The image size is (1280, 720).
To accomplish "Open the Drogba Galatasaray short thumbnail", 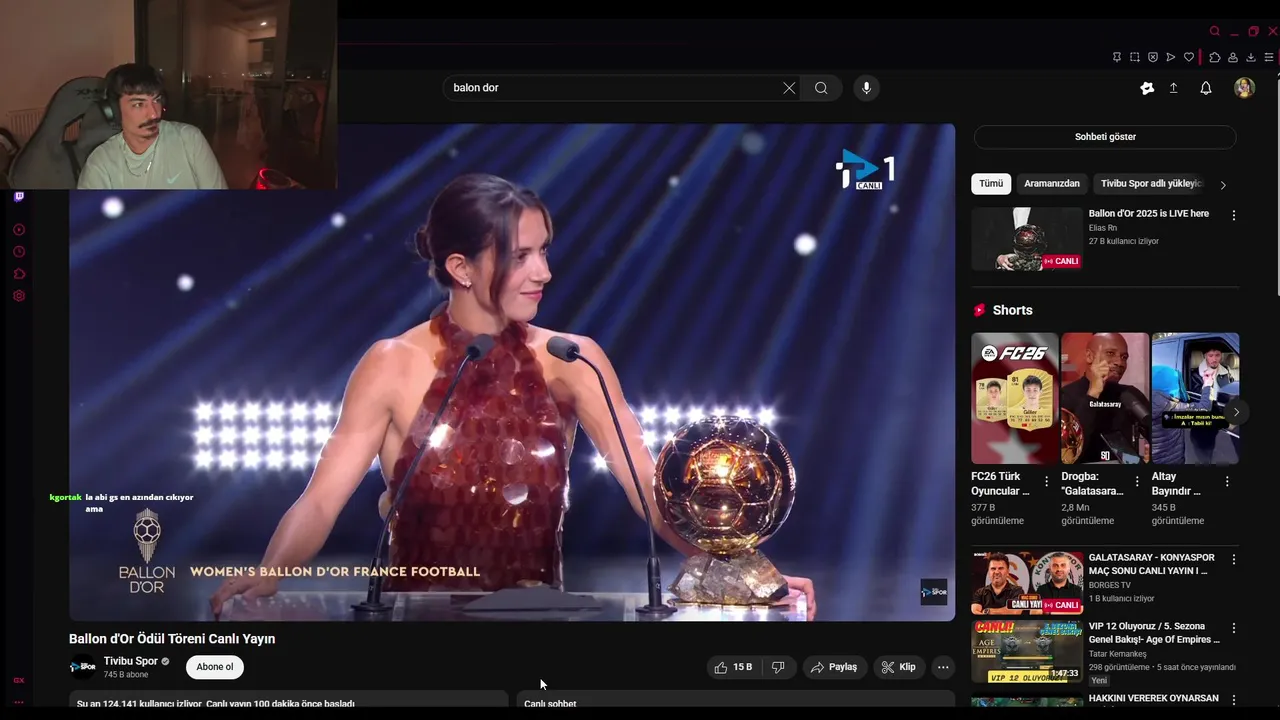I will pyautogui.click(x=1105, y=398).
